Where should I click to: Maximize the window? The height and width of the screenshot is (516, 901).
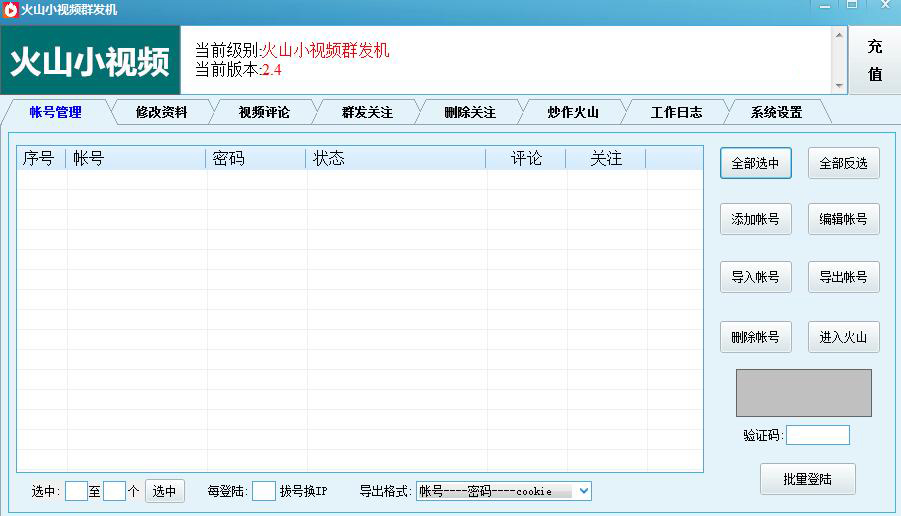[x=852, y=5]
